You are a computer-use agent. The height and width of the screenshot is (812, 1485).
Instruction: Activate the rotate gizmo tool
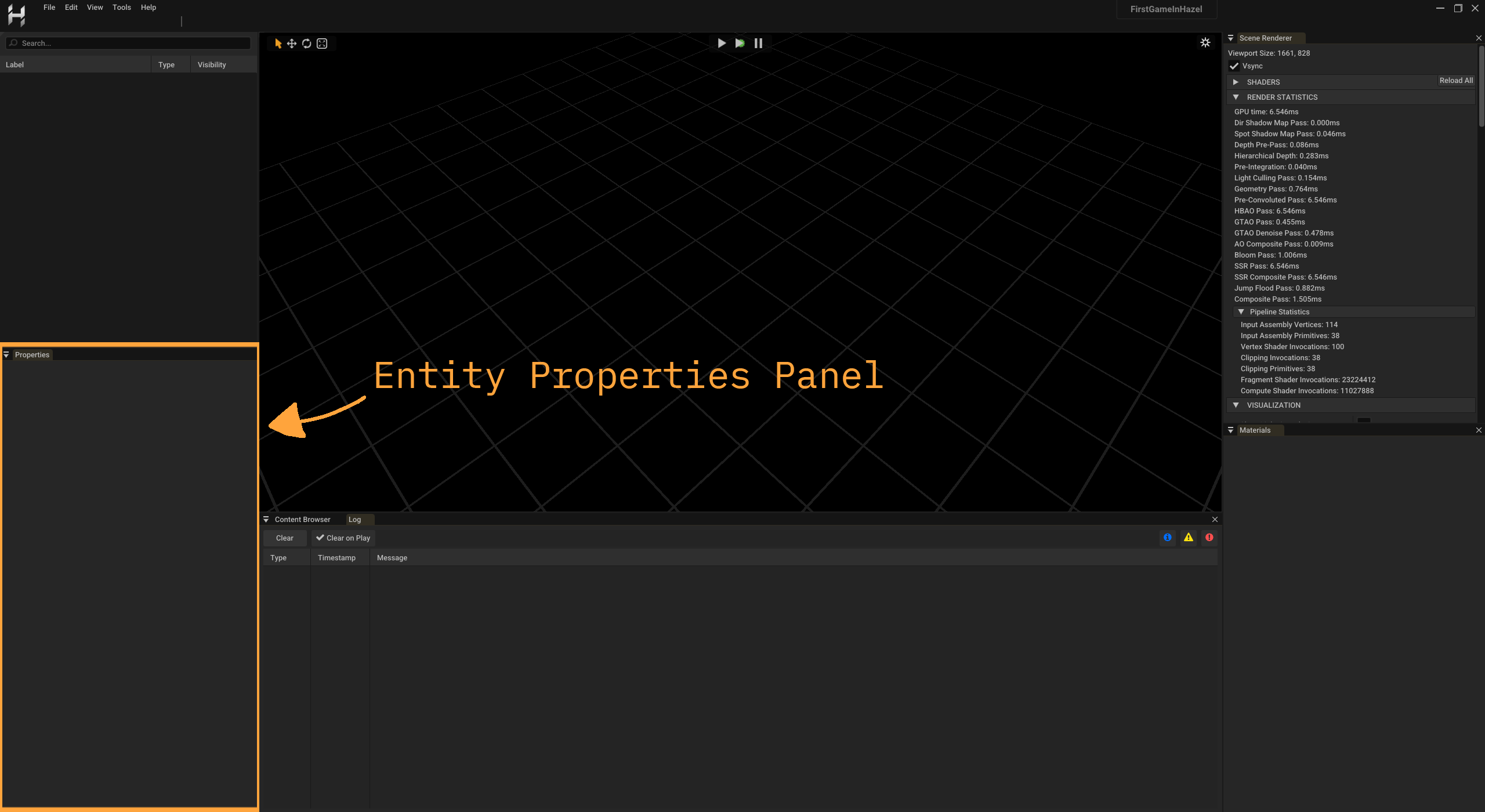pos(306,43)
